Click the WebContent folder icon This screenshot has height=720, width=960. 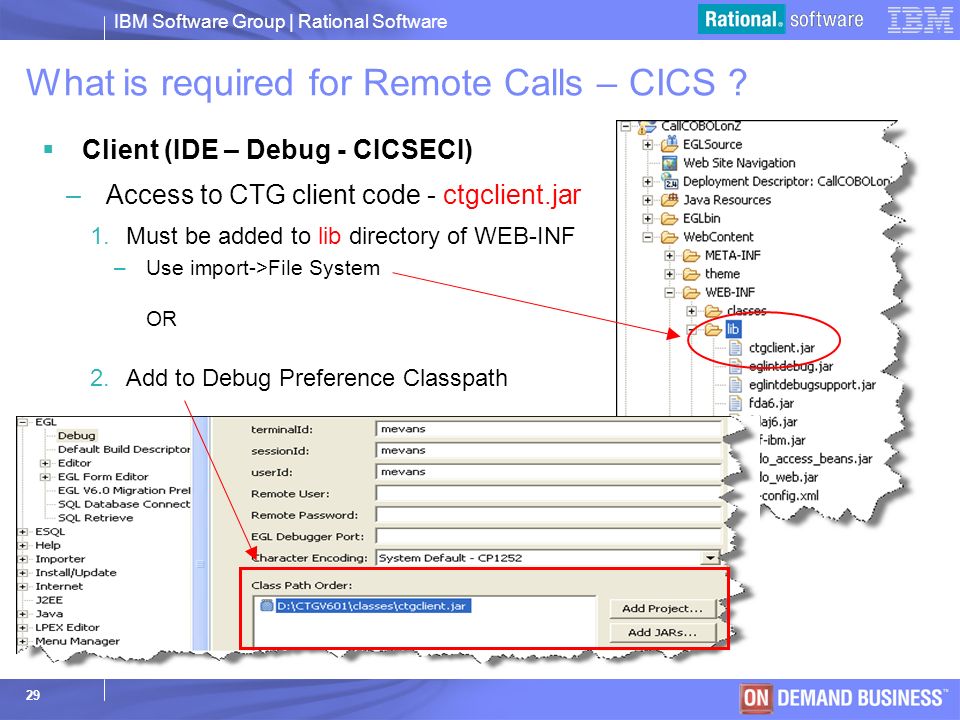click(x=669, y=237)
